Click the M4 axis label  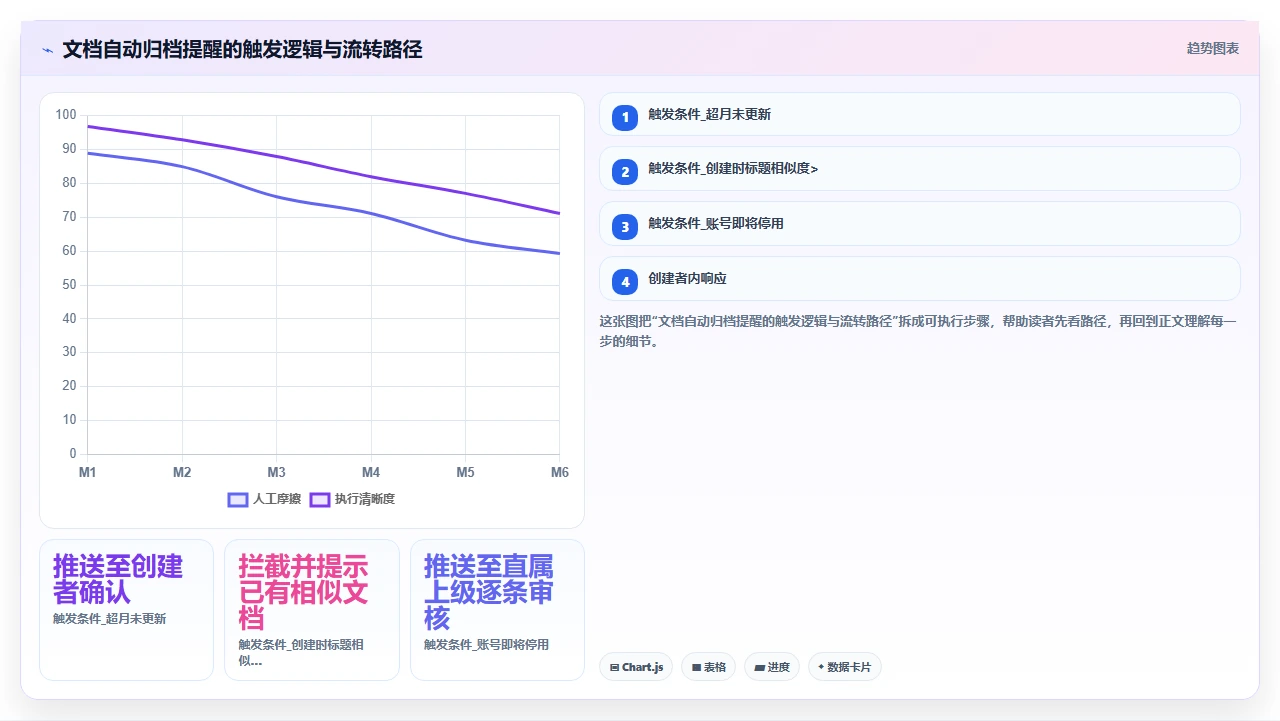(371, 472)
